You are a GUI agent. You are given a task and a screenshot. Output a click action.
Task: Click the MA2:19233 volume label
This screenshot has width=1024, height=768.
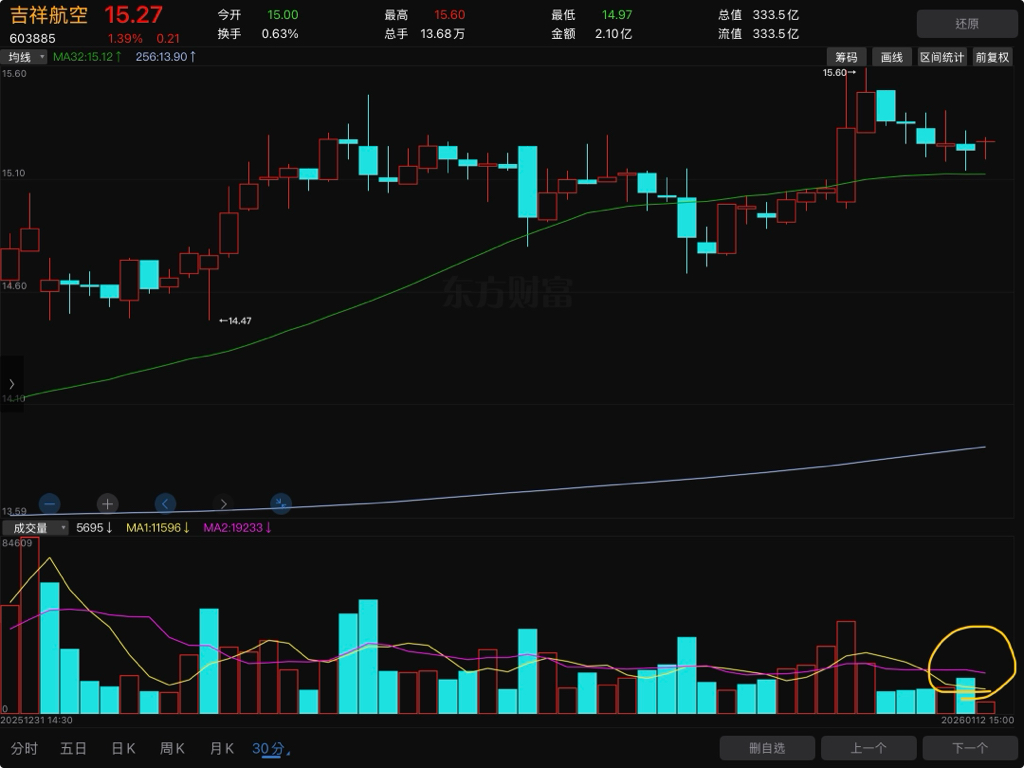click(237, 528)
